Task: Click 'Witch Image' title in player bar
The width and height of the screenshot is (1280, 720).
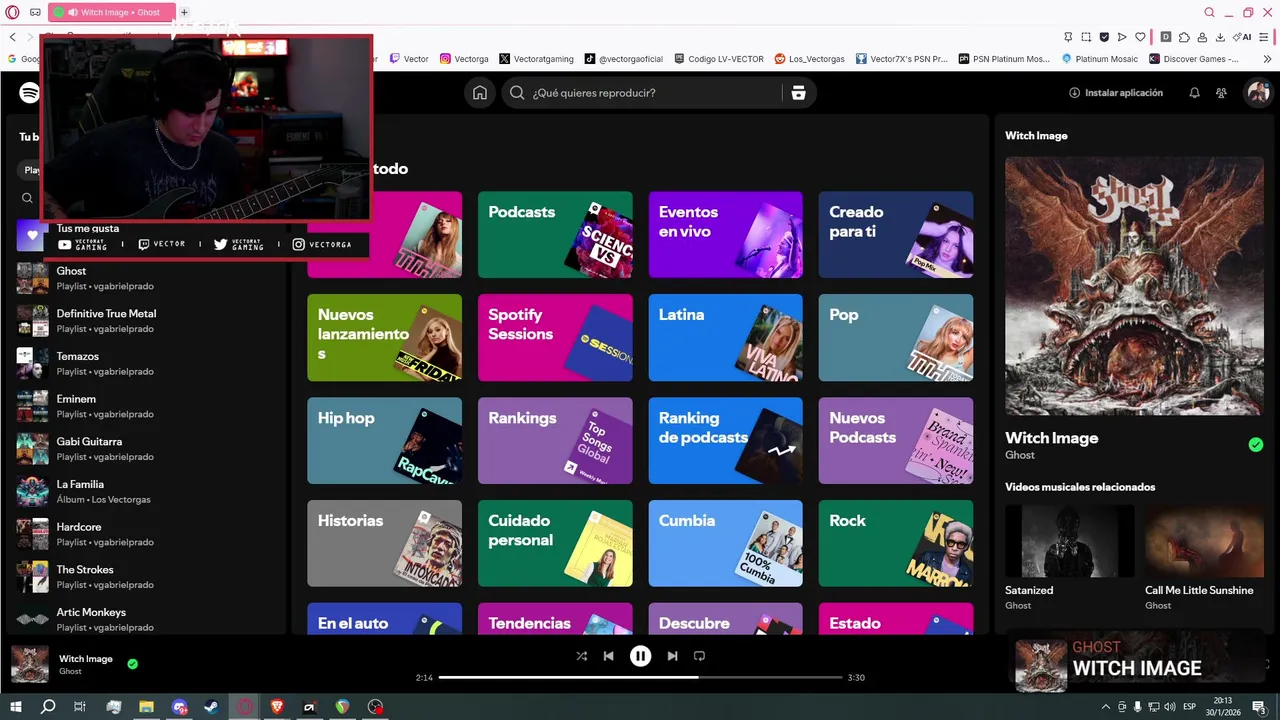Action: [x=86, y=659]
